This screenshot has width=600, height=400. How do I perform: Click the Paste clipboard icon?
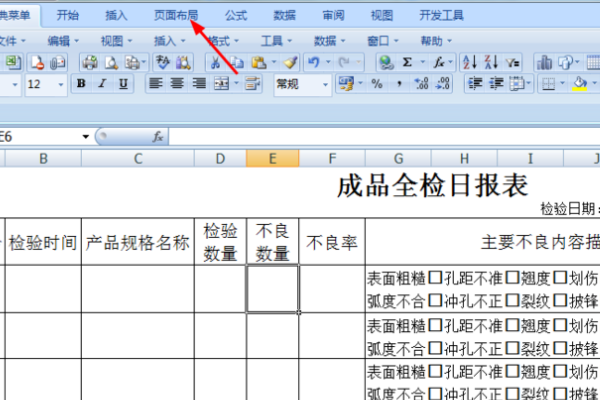point(259,62)
